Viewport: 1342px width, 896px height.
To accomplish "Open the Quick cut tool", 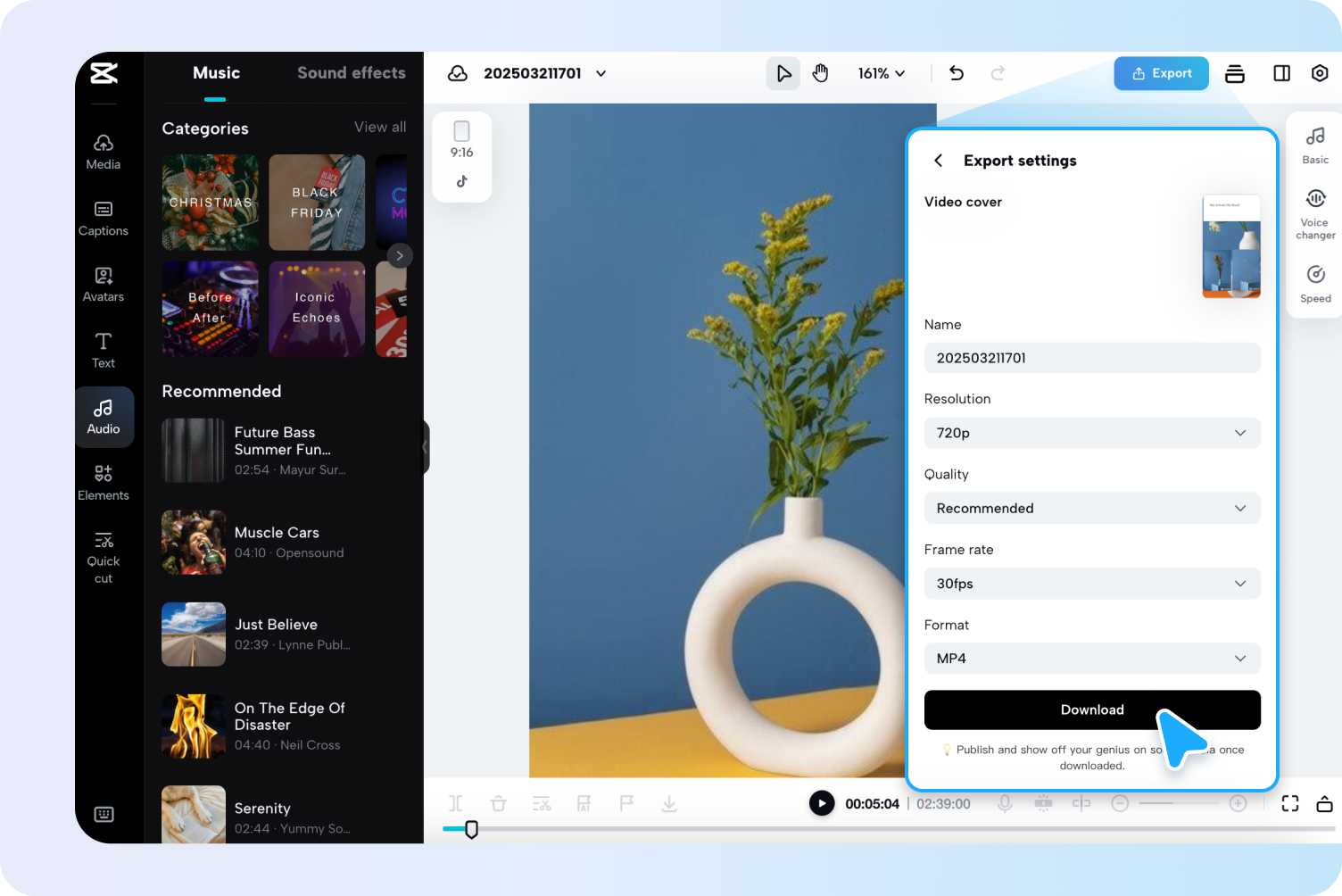I will 104,558.
